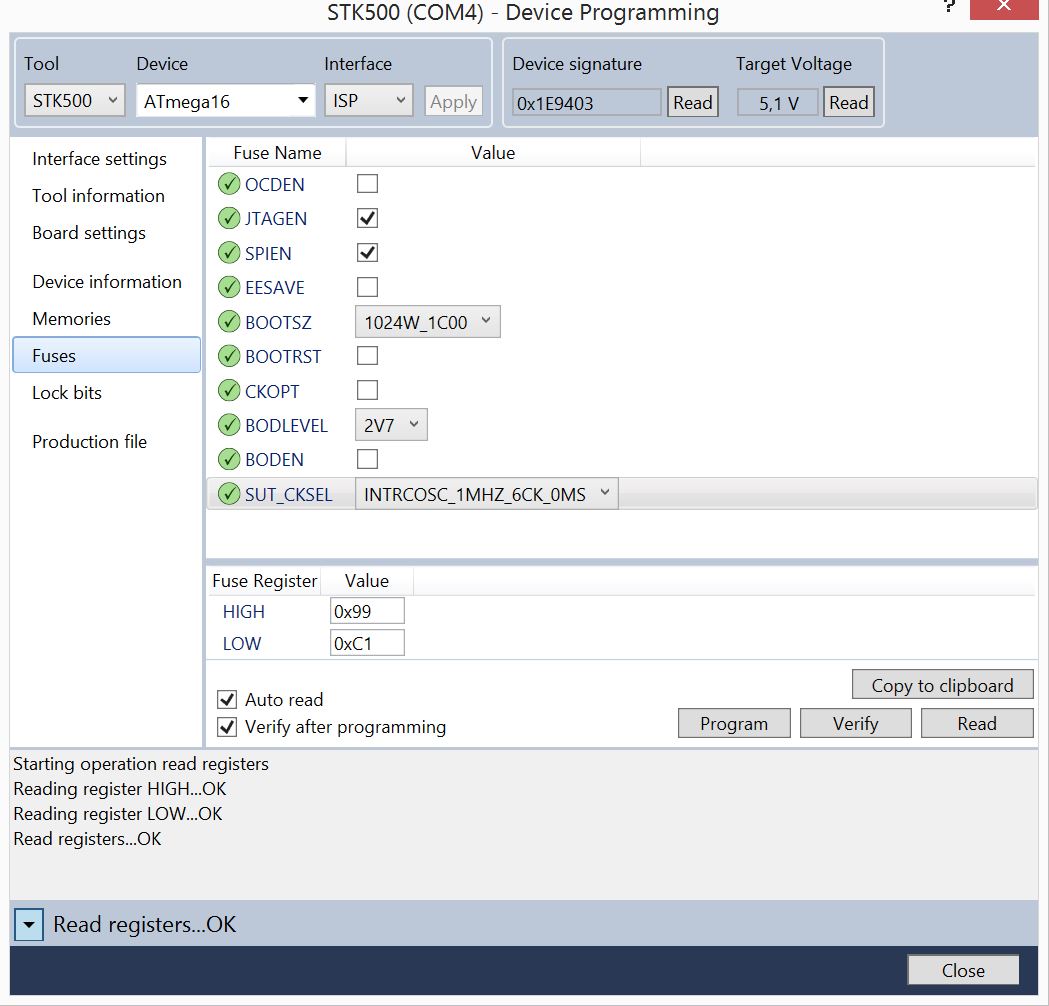This screenshot has width=1049, height=1006.
Task: Click the green status icon beside OCDEN
Action: pos(229,184)
